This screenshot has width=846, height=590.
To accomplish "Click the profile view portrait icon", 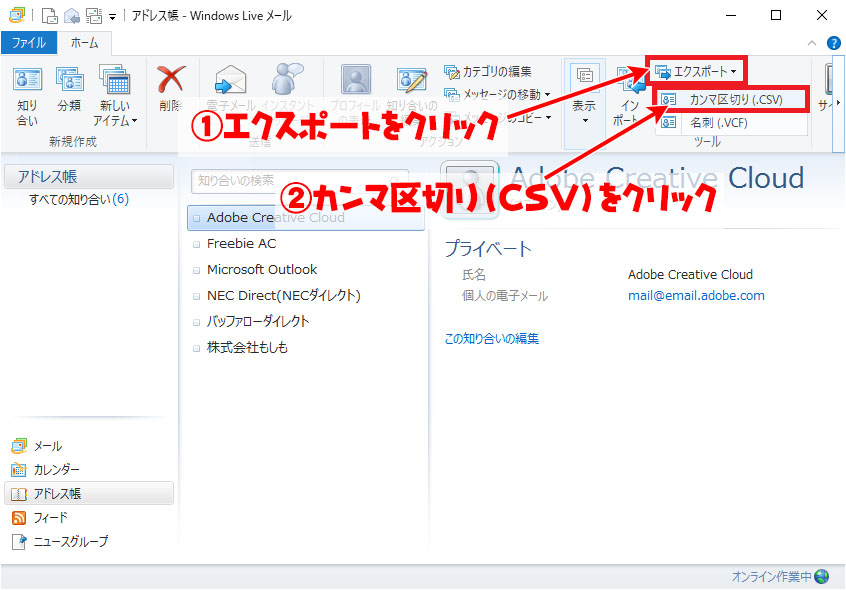I will [x=356, y=79].
